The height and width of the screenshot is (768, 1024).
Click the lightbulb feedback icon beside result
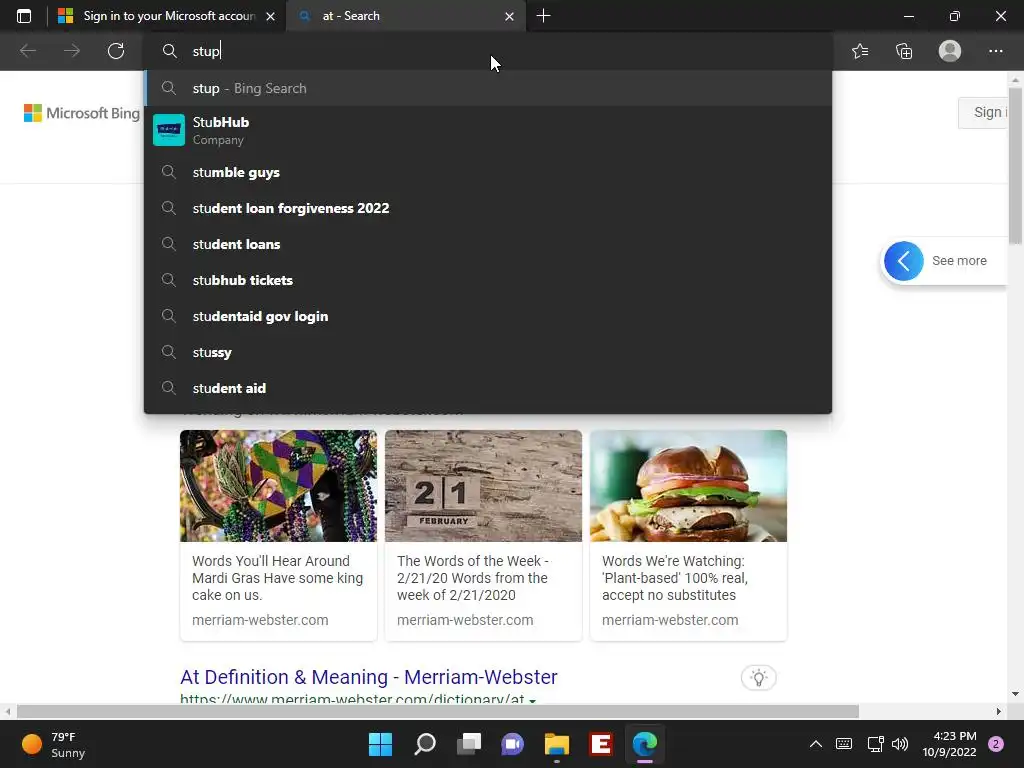point(758,678)
